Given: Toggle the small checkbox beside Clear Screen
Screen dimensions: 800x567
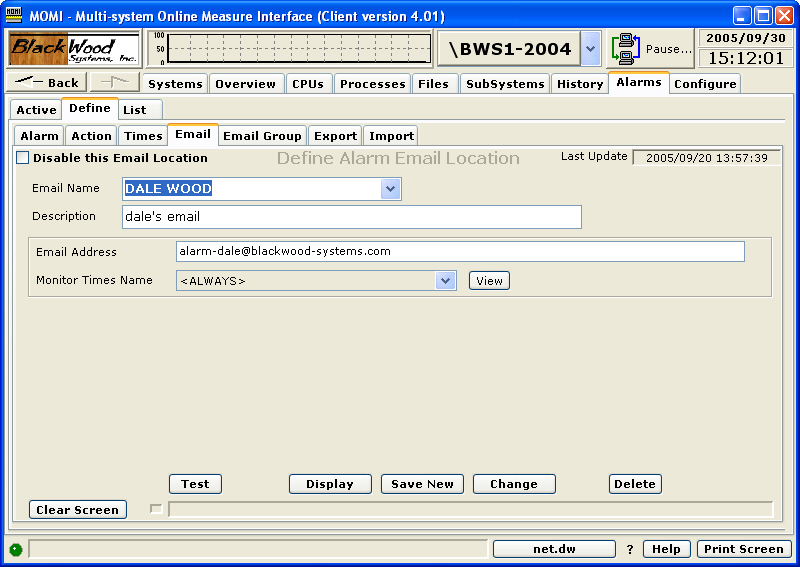Looking at the screenshot, I should pos(156,509).
